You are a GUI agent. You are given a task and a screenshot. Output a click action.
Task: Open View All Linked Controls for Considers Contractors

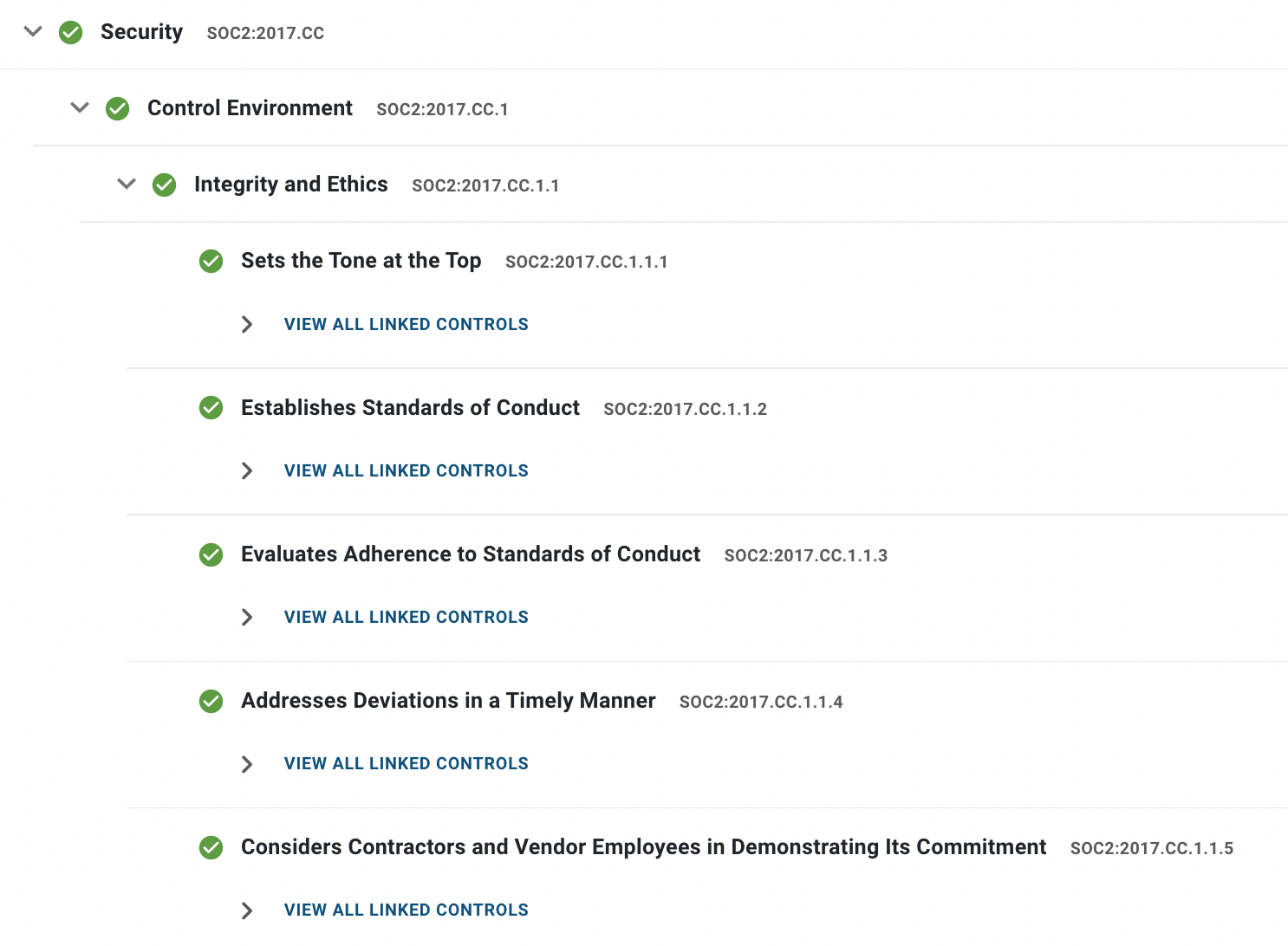406,910
